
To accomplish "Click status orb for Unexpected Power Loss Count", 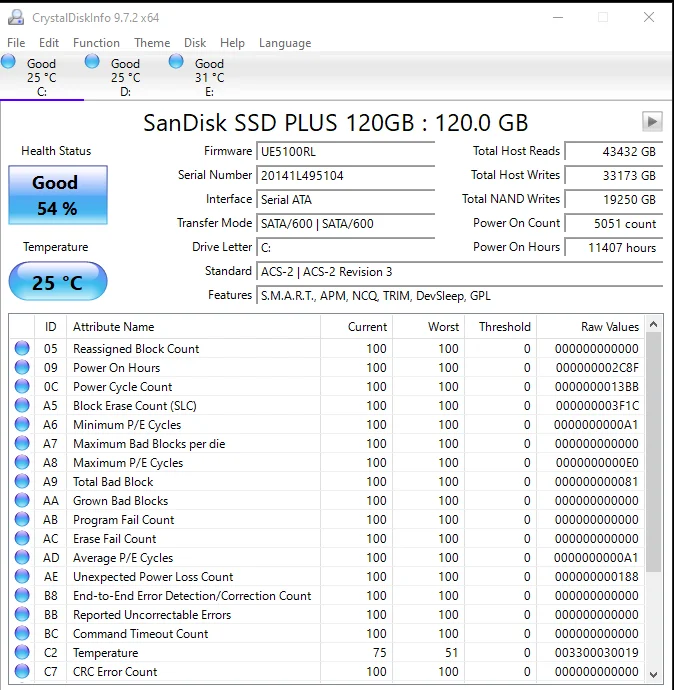I will coord(22,577).
